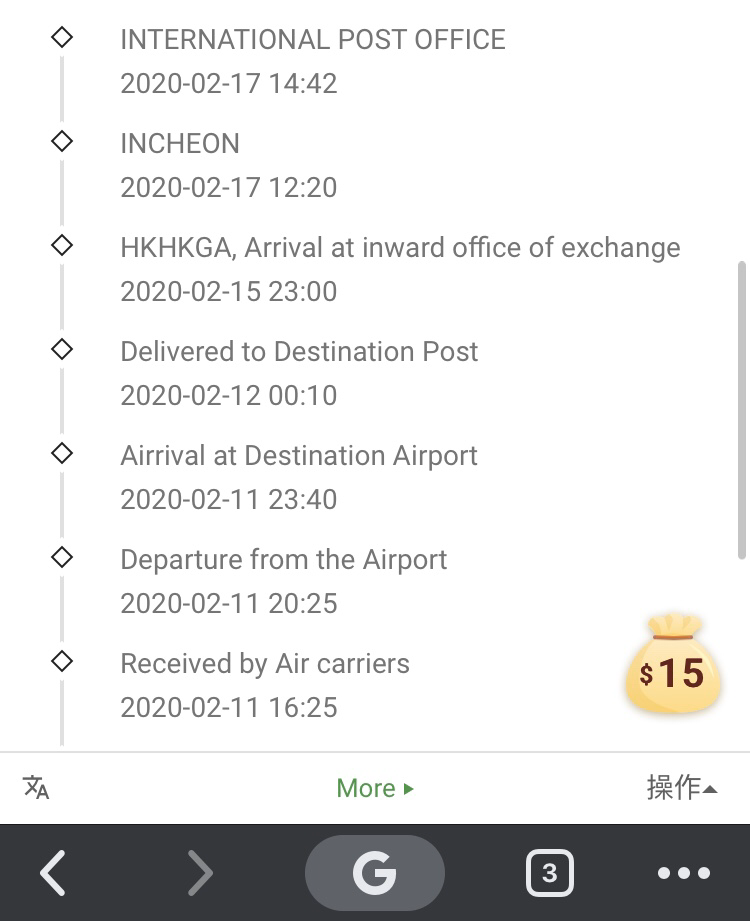Tap the 2020-02-17 14:42 timestamp
This screenshot has width=750, height=921.
[x=228, y=83]
